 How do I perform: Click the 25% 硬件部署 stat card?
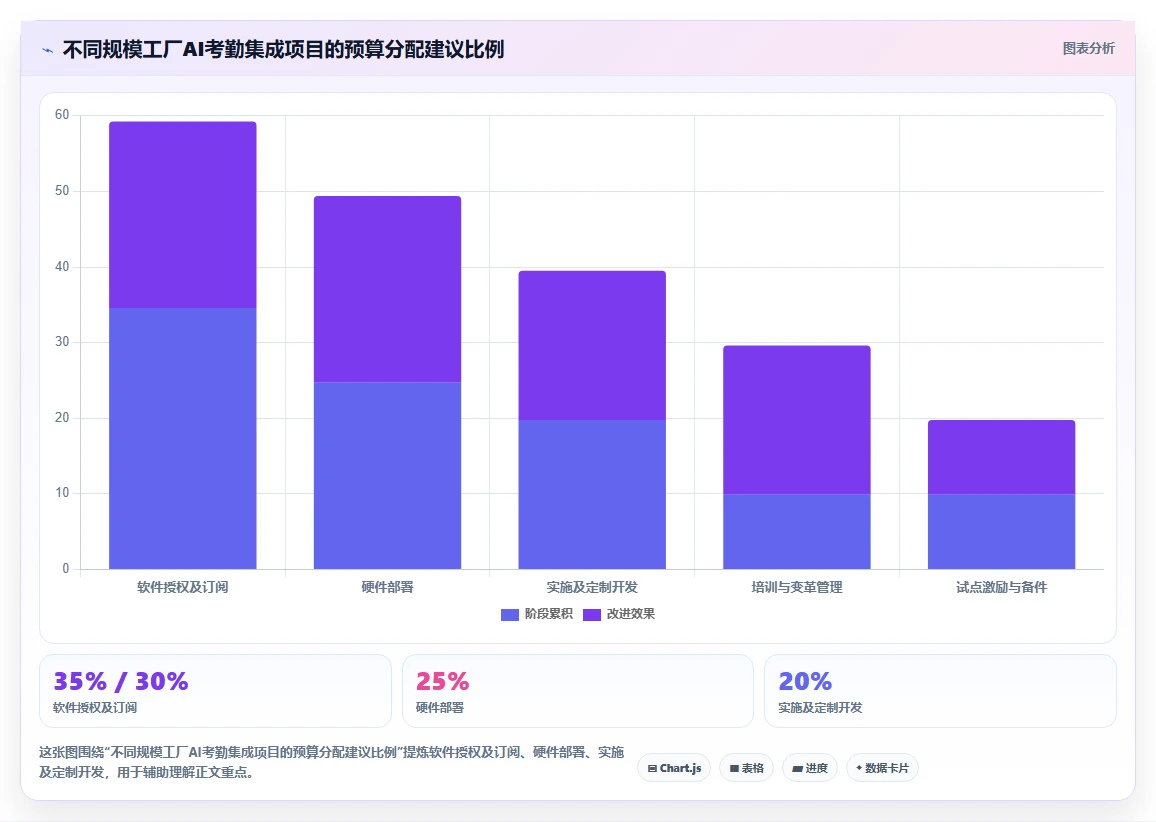pos(577,691)
